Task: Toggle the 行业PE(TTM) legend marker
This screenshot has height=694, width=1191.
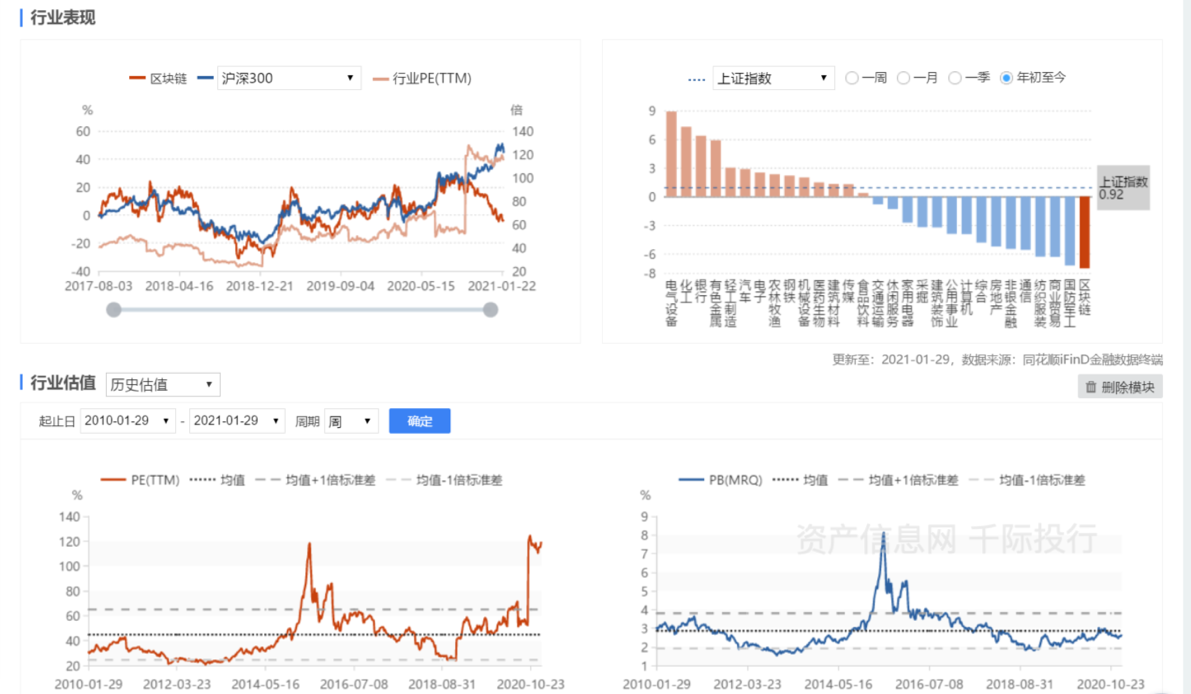Action: tap(380, 78)
